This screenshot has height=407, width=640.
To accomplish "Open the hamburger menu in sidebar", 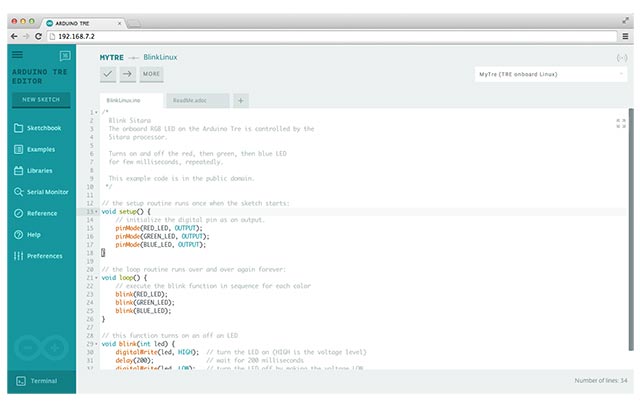I will click(x=17, y=56).
